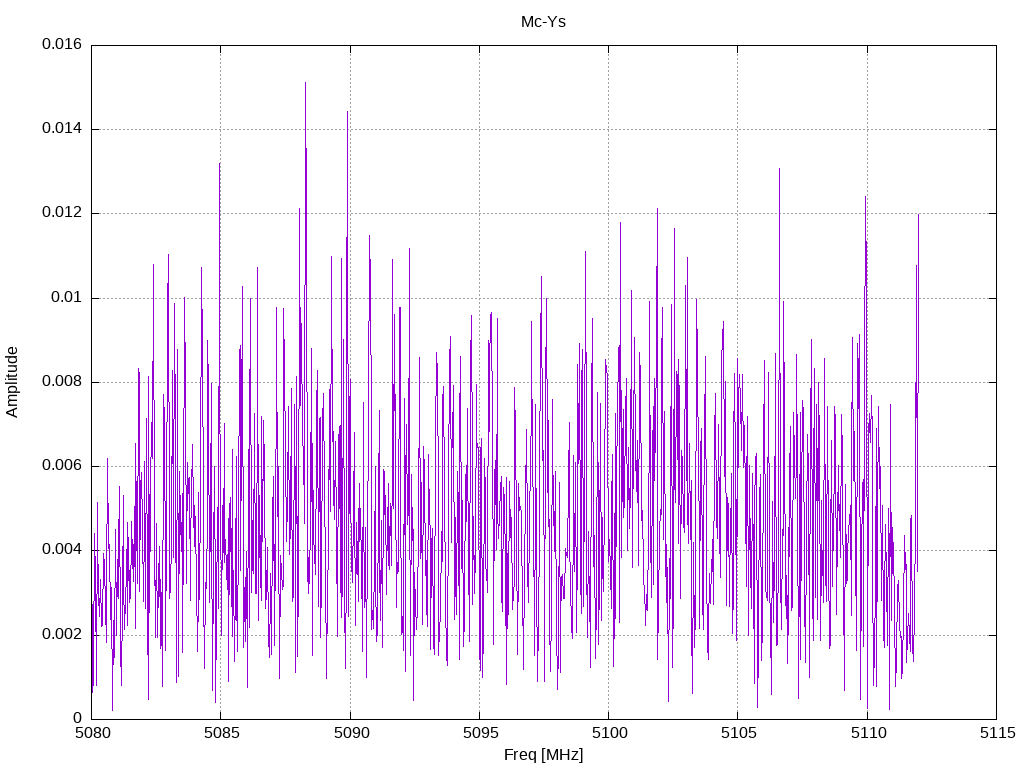Click the 5095 x-axis tick label
This screenshot has width=1024, height=768.
480,733
